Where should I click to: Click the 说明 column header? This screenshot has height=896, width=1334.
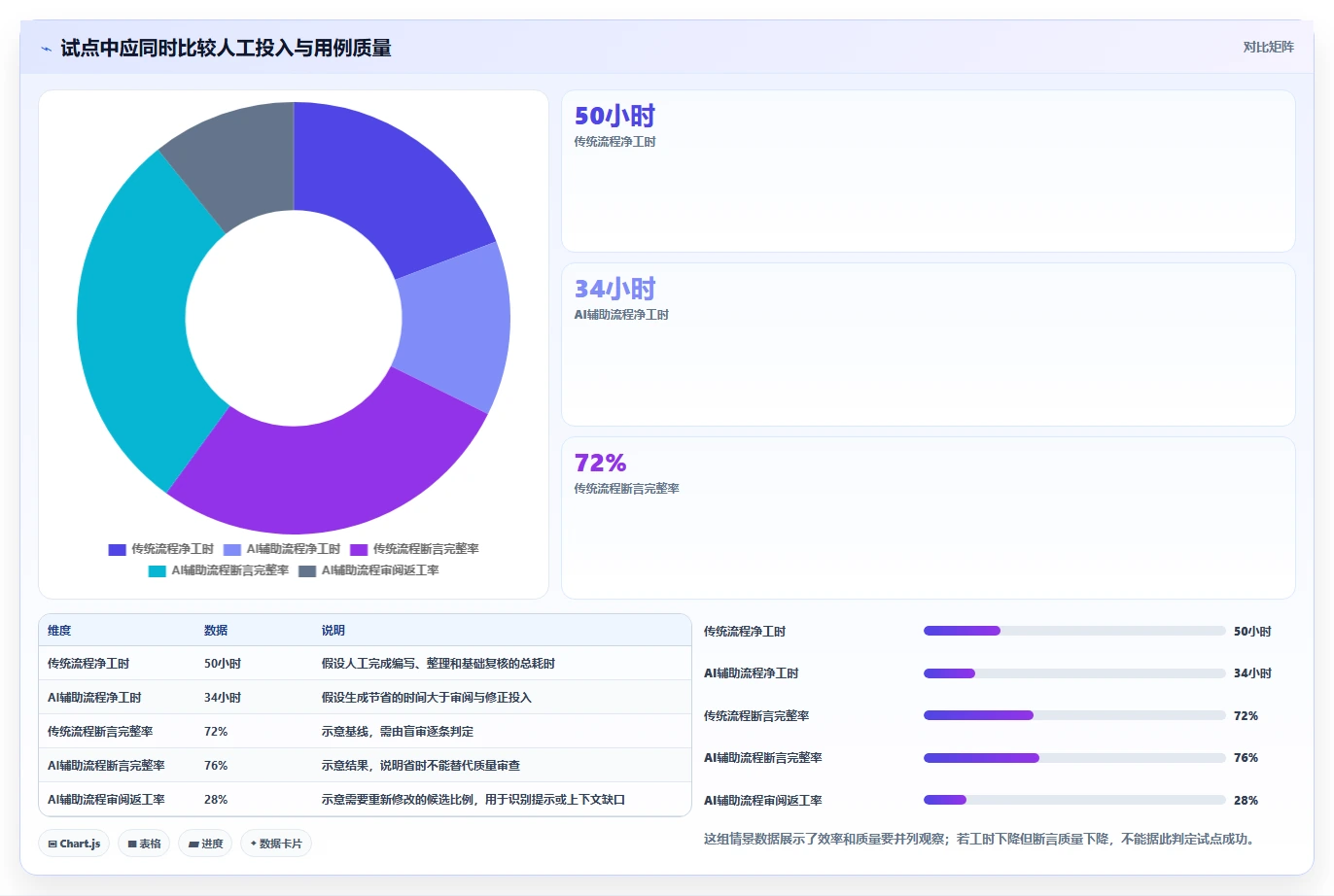point(333,631)
